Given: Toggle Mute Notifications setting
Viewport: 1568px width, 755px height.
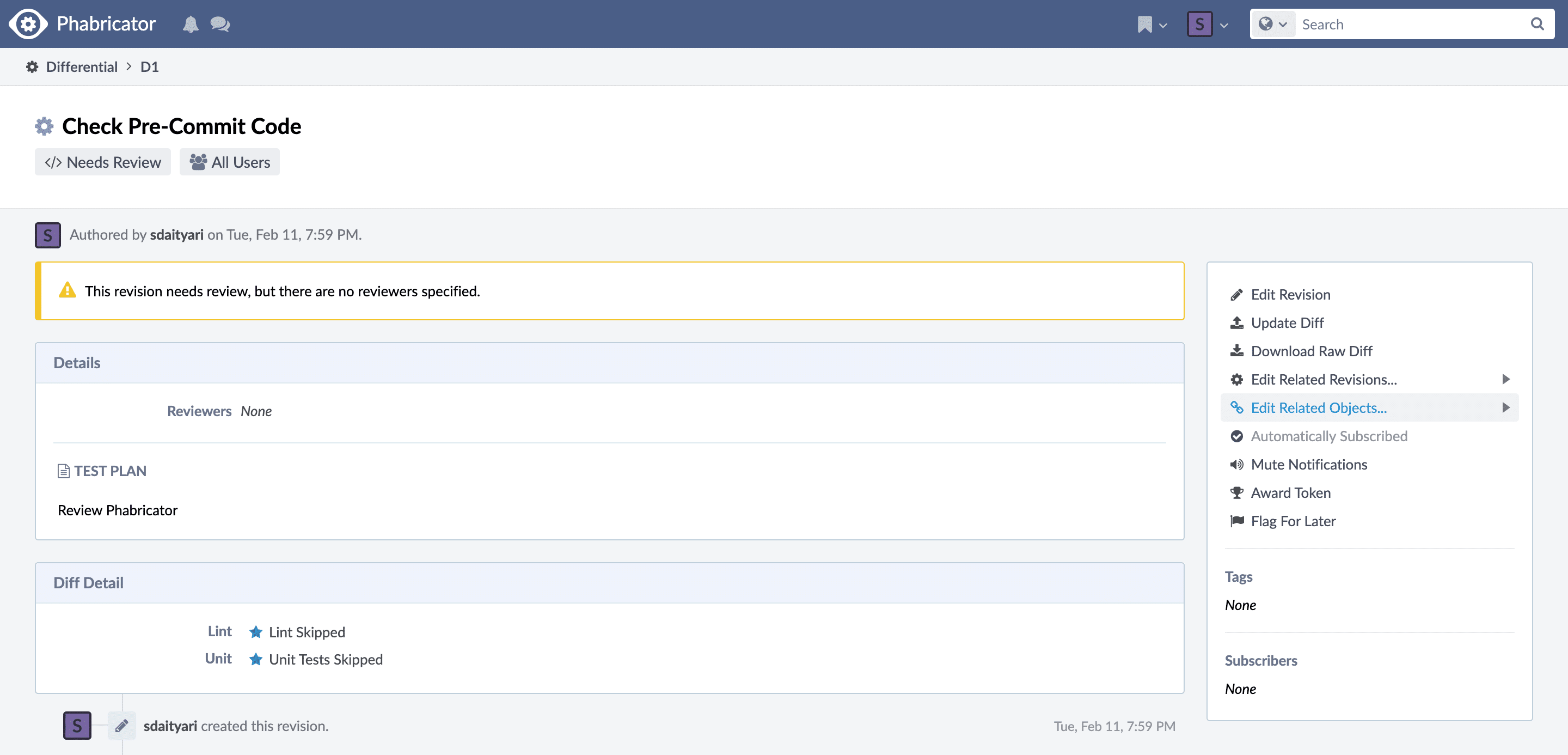Looking at the screenshot, I should [x=1310, y=464].
